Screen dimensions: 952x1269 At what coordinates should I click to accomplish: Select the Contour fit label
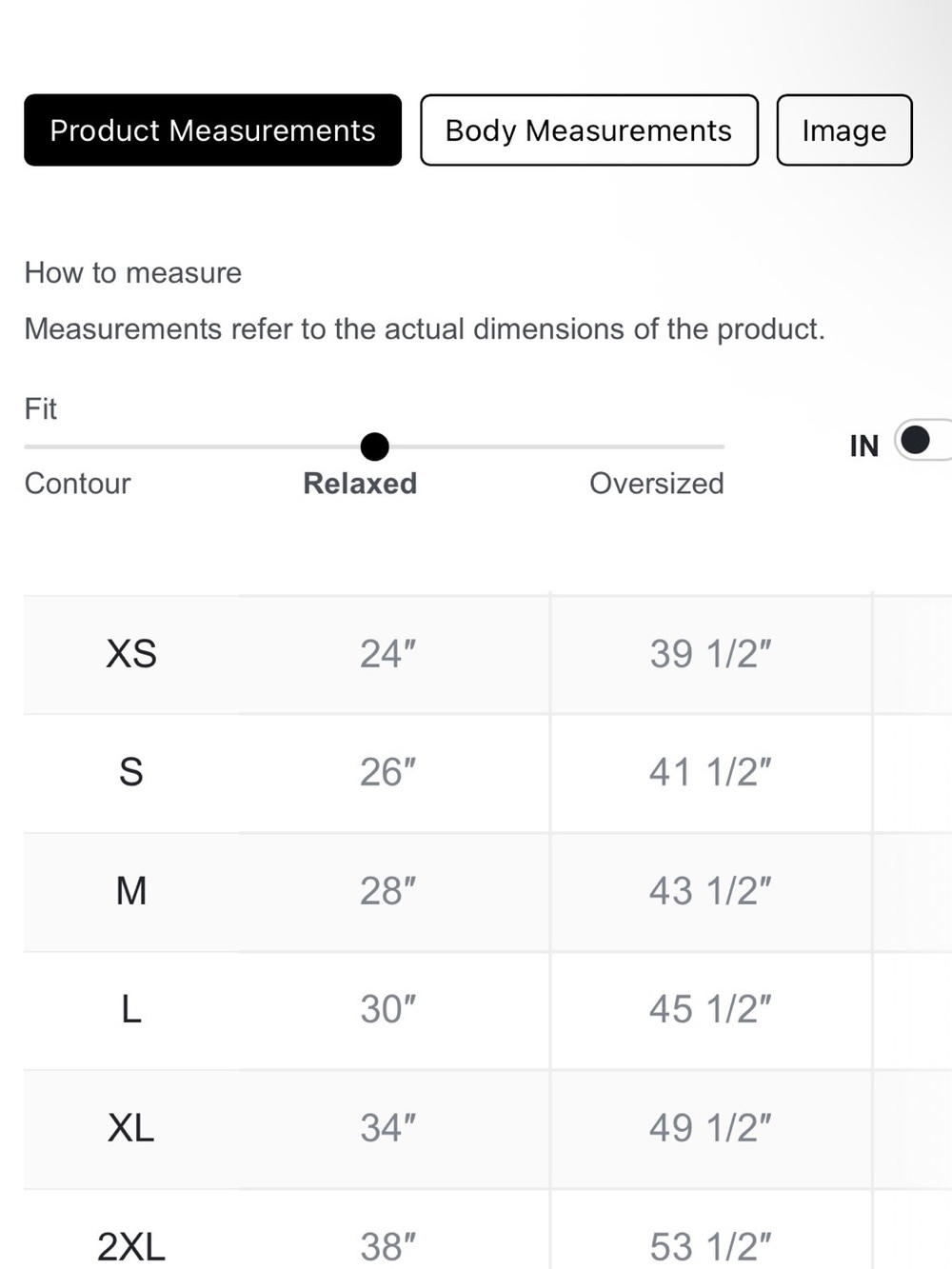[78, 484]
